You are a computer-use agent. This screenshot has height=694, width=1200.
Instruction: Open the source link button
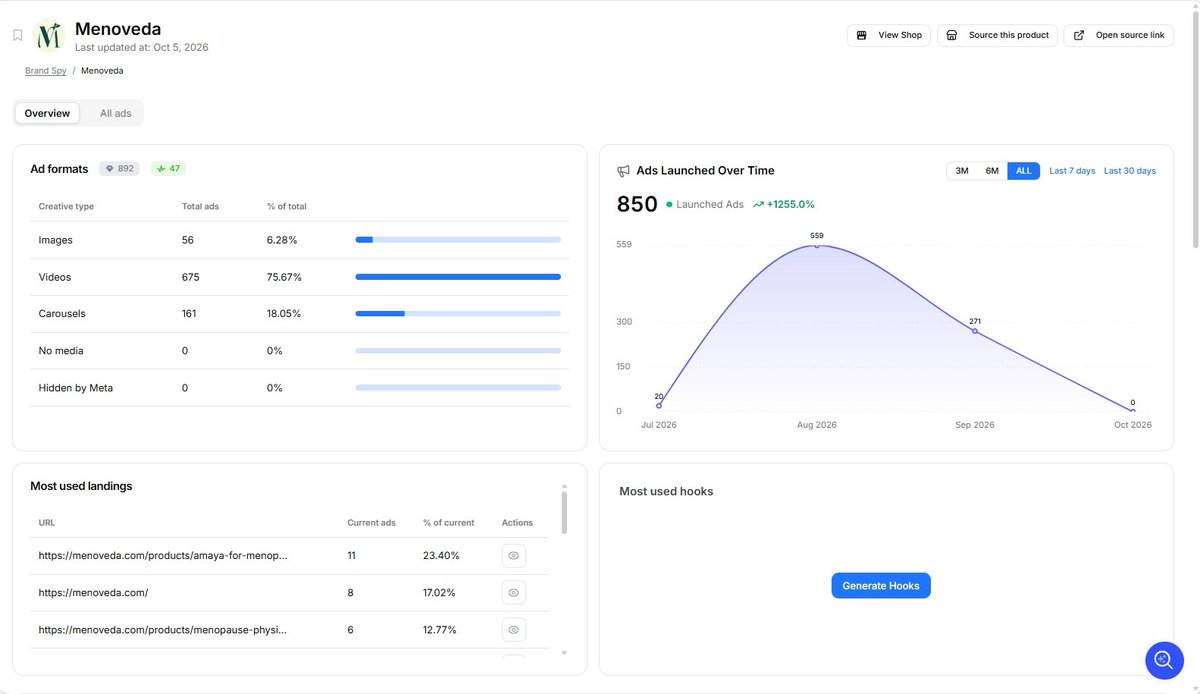pyautogui.click(x=1119, y=35)
